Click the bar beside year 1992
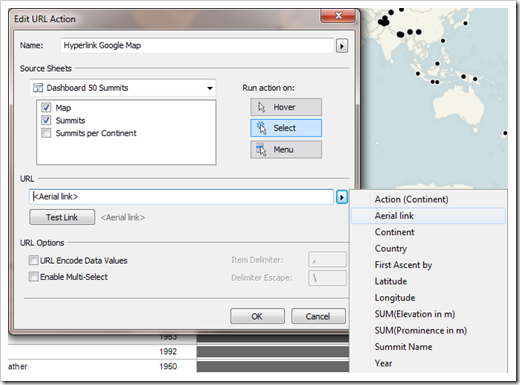 (x=273, y=352)
